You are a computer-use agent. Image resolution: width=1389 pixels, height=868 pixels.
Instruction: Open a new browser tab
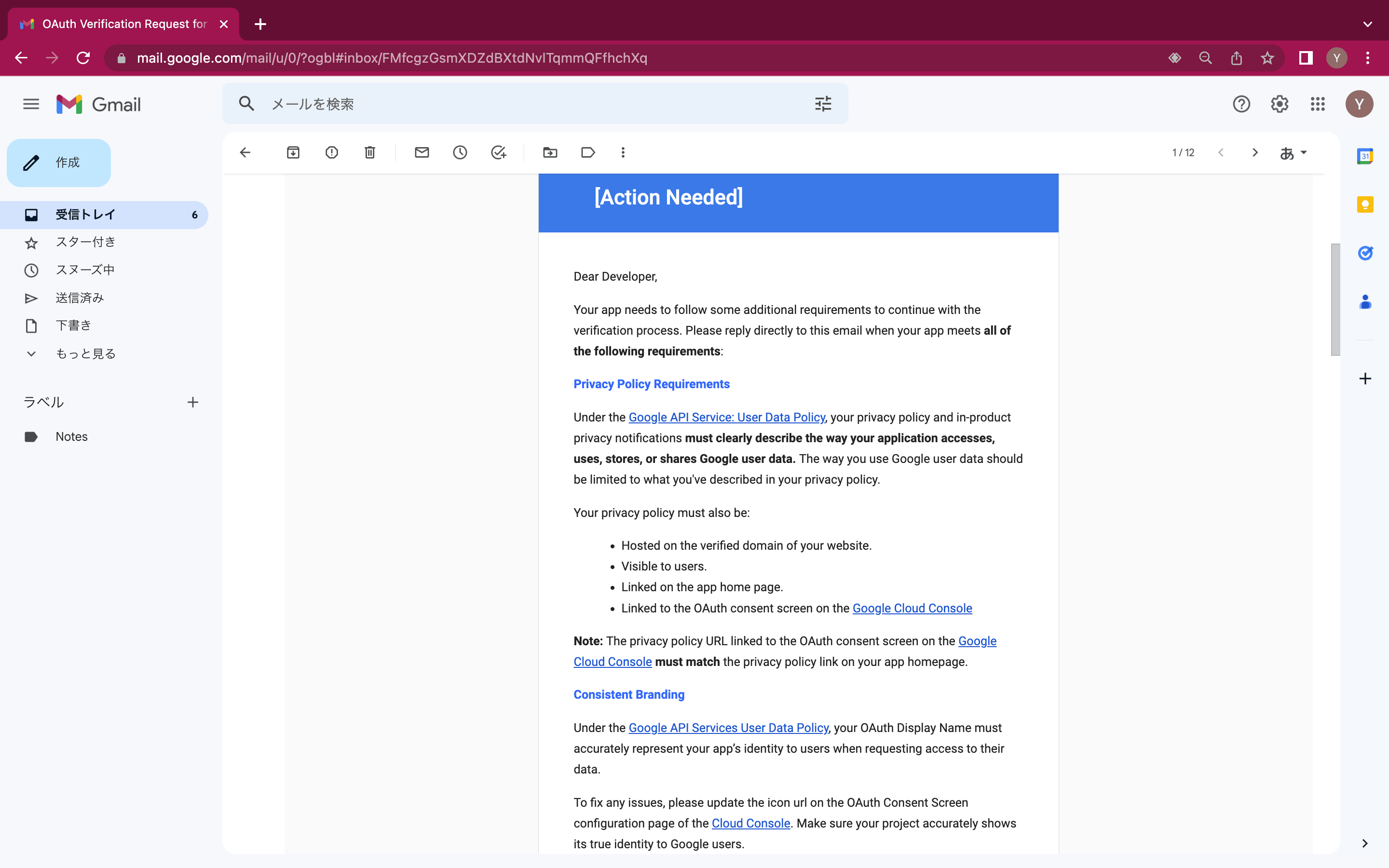260,24
